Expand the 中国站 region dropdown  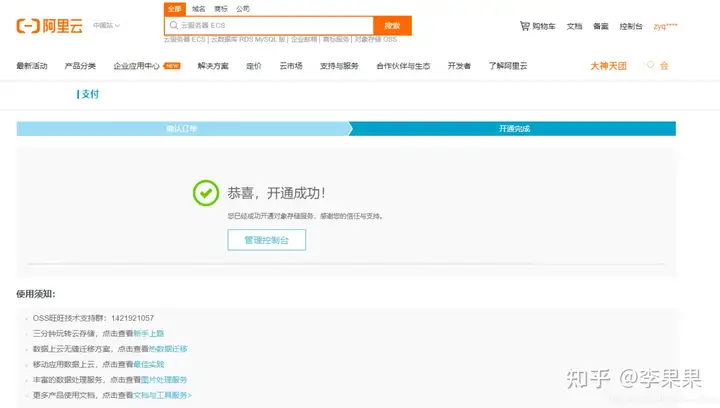coord(107,25)
